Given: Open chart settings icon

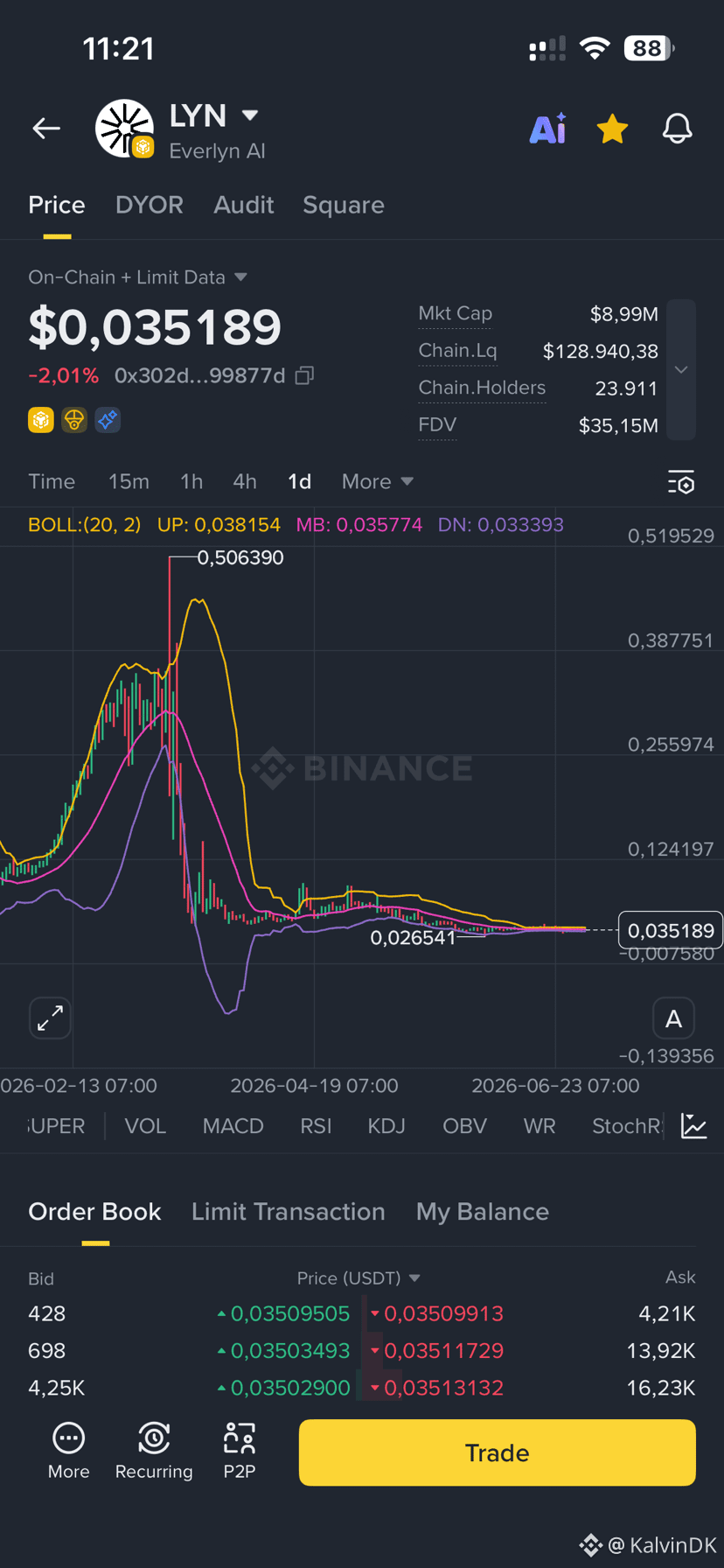Looking at the screenshot, I should click(681, 482).
